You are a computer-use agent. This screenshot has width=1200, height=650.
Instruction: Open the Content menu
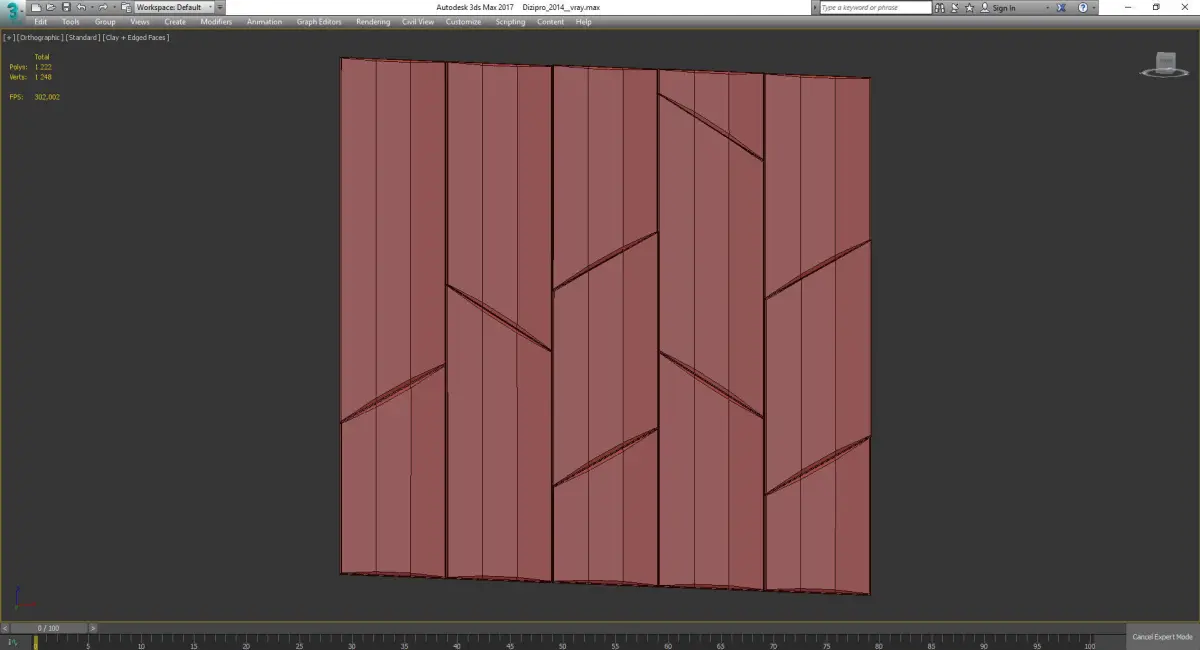click(x=551, y=22)
